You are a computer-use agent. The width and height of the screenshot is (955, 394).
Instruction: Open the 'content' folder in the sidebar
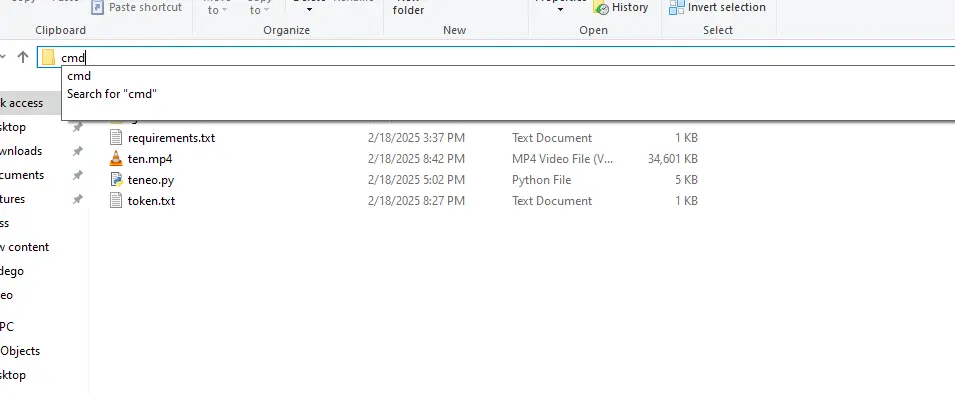(x=24, y=247)
